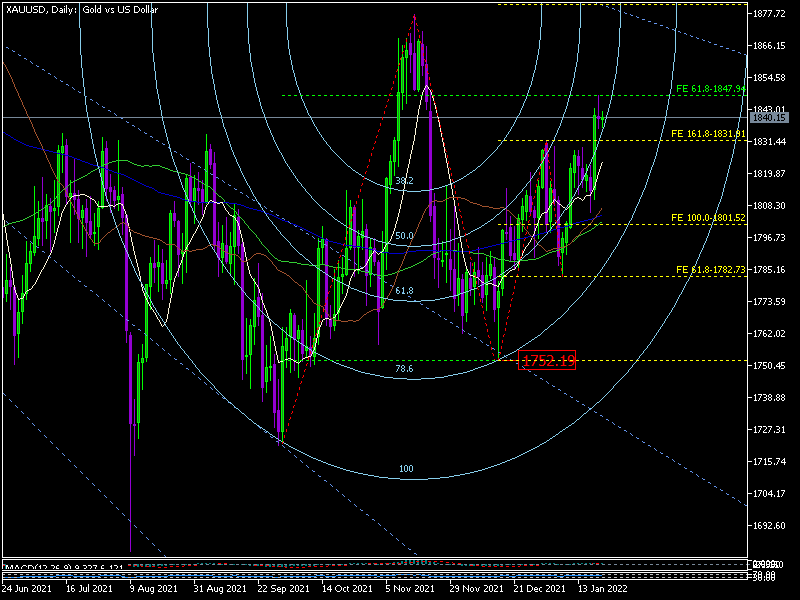
Task: Click 1692.60 on the price scale
Action: click(x=770, y=526)
